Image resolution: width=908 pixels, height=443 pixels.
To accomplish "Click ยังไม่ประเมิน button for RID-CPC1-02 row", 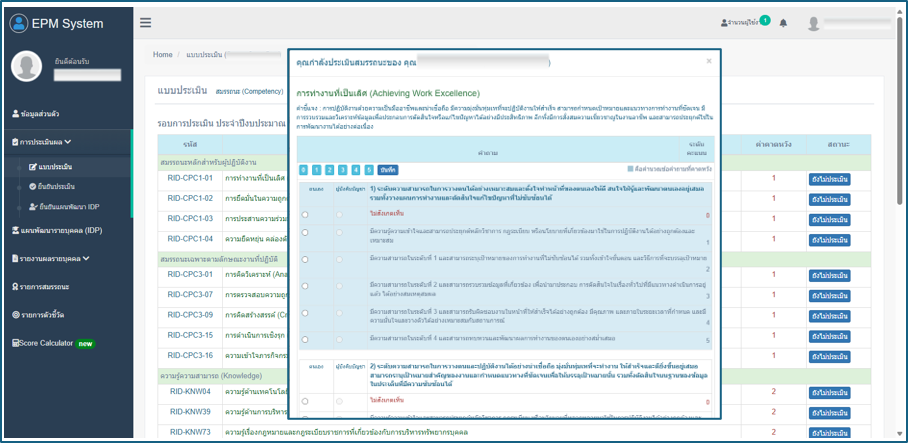I will (x=829, y=200).
